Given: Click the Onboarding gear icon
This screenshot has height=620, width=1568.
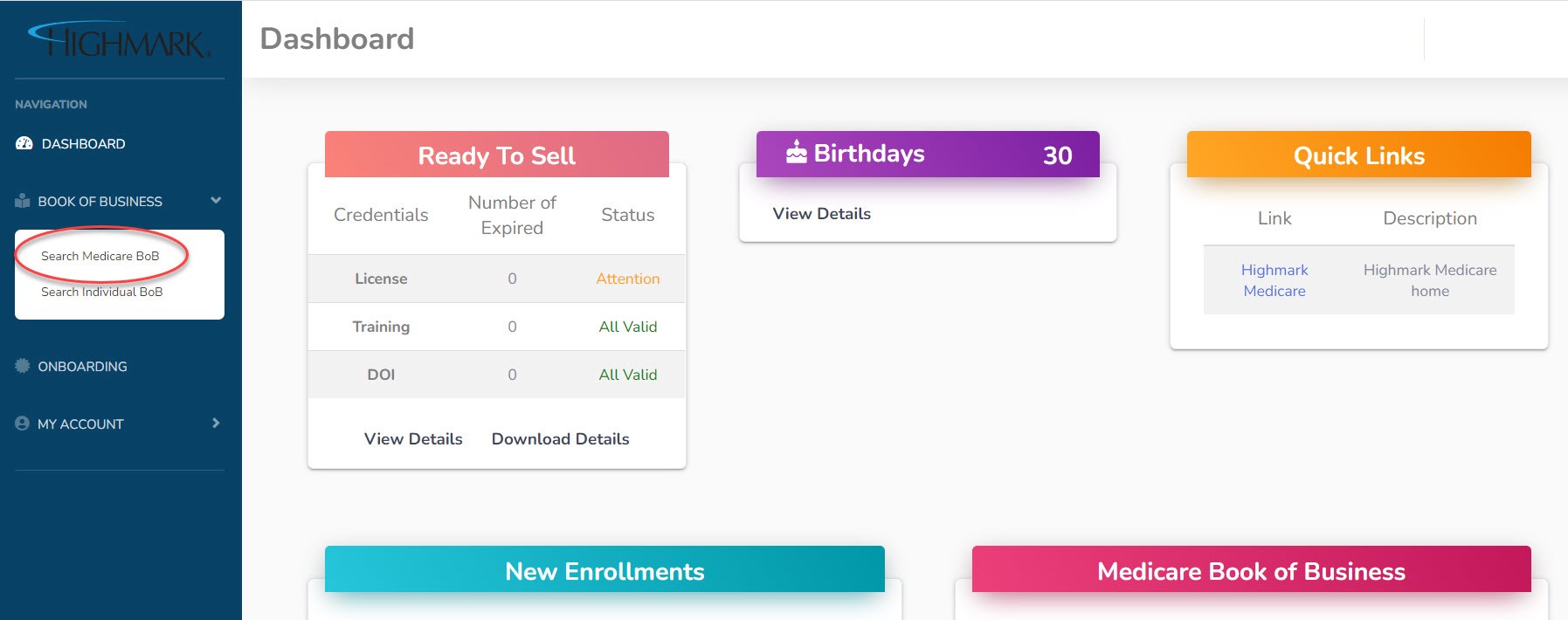Looking at the screenshot, I should point(23,366).
